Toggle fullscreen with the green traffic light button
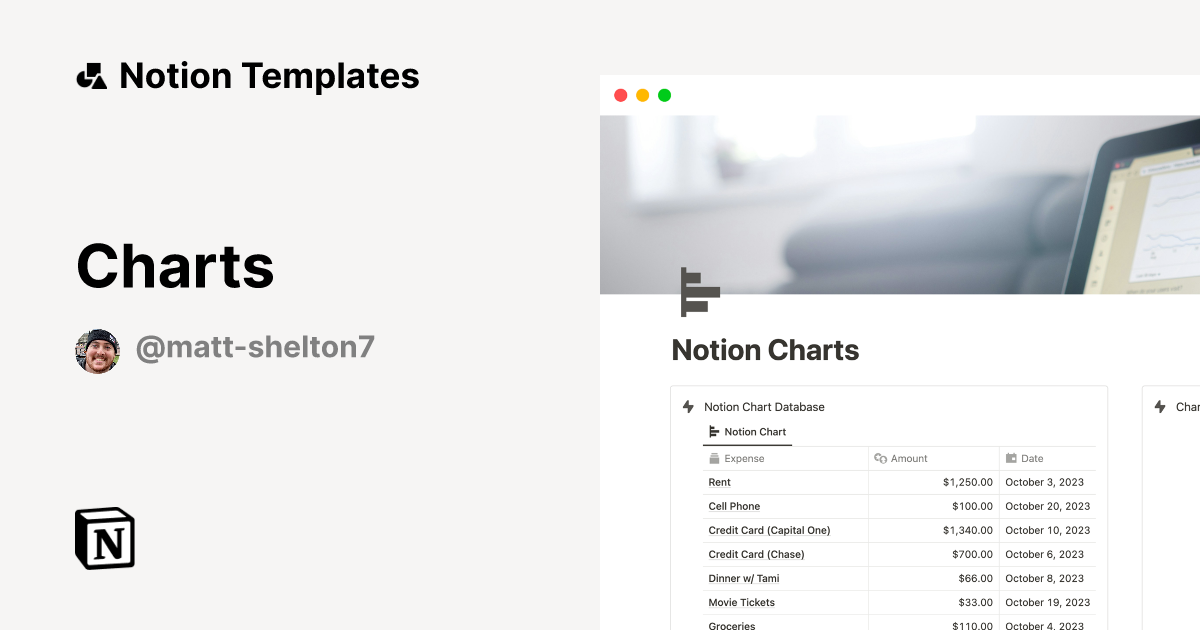1200x630 pixels. 663,94
